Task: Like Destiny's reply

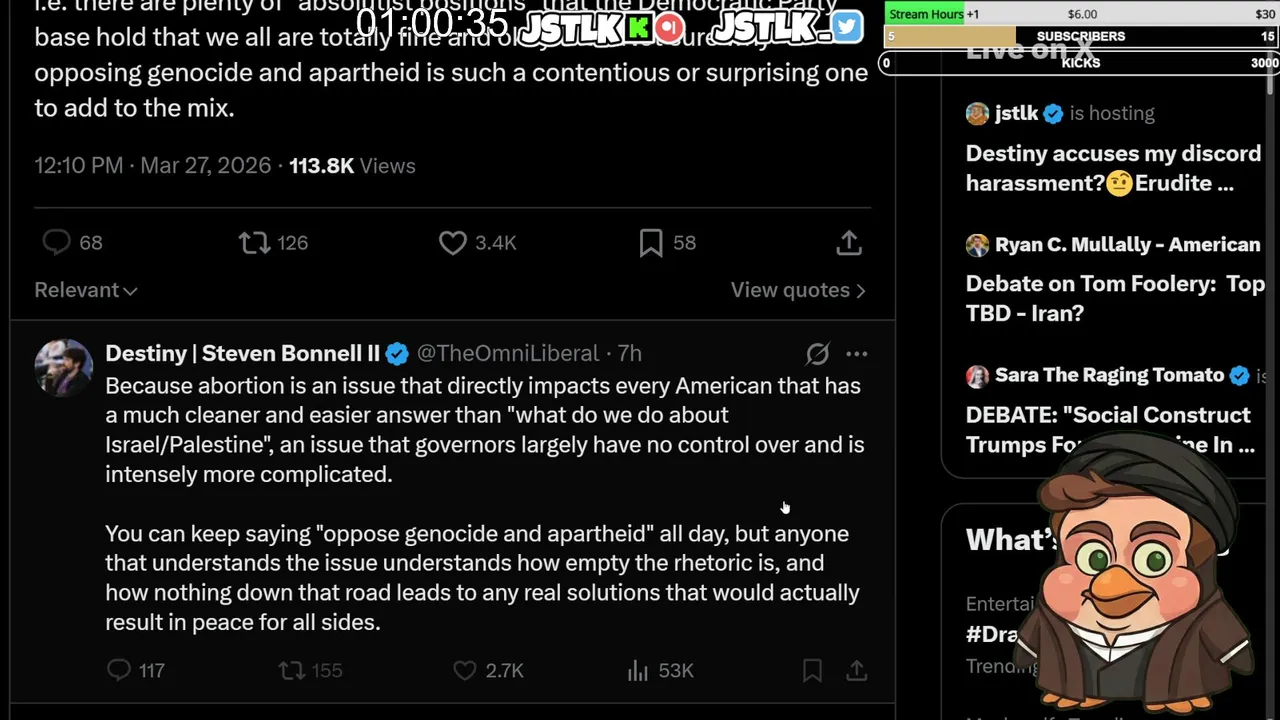Action: [x=465, y=670]
